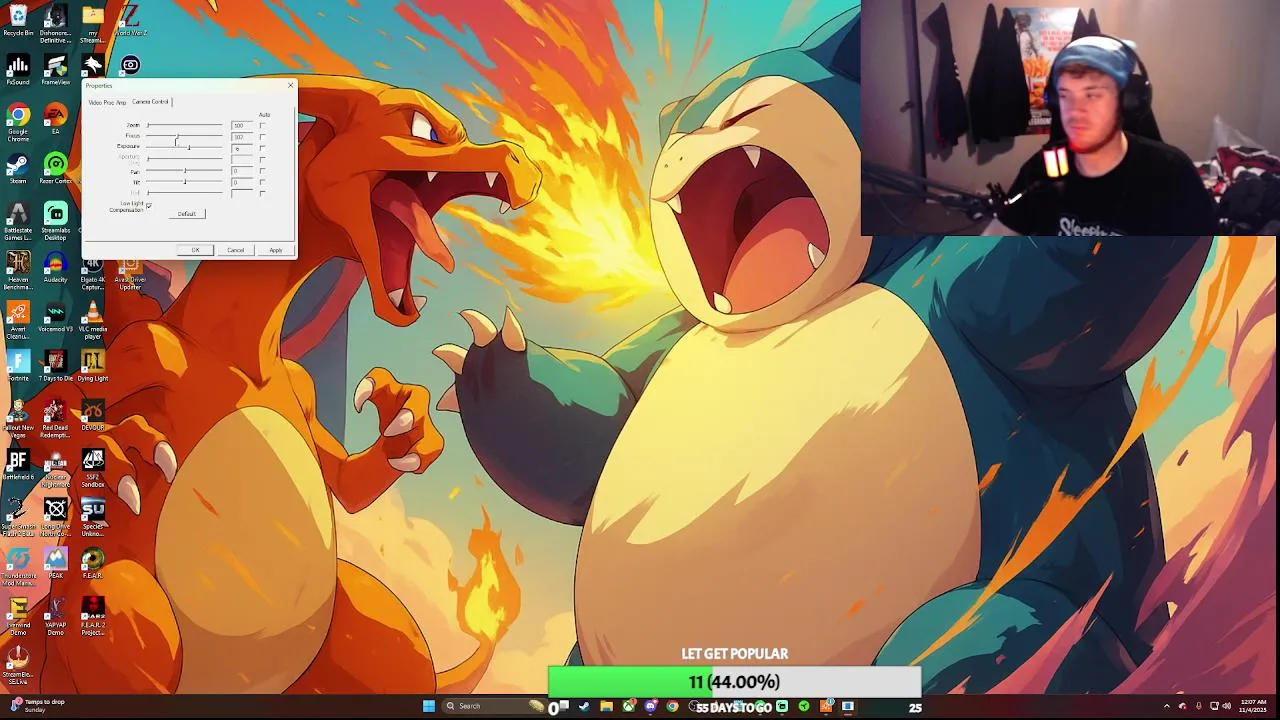Open File Explorer from the taskbar
Viewport: 1280px width, 720px height.
(x=606, y=706)
